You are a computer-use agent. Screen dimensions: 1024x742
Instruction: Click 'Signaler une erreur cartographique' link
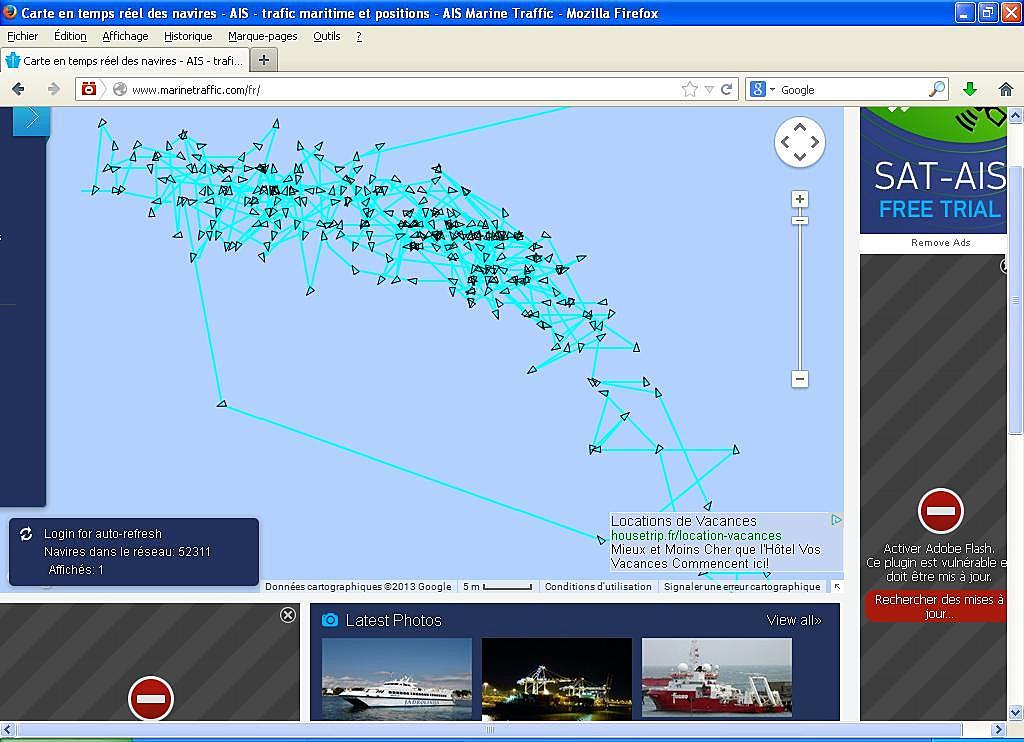(x=742, y=587)
